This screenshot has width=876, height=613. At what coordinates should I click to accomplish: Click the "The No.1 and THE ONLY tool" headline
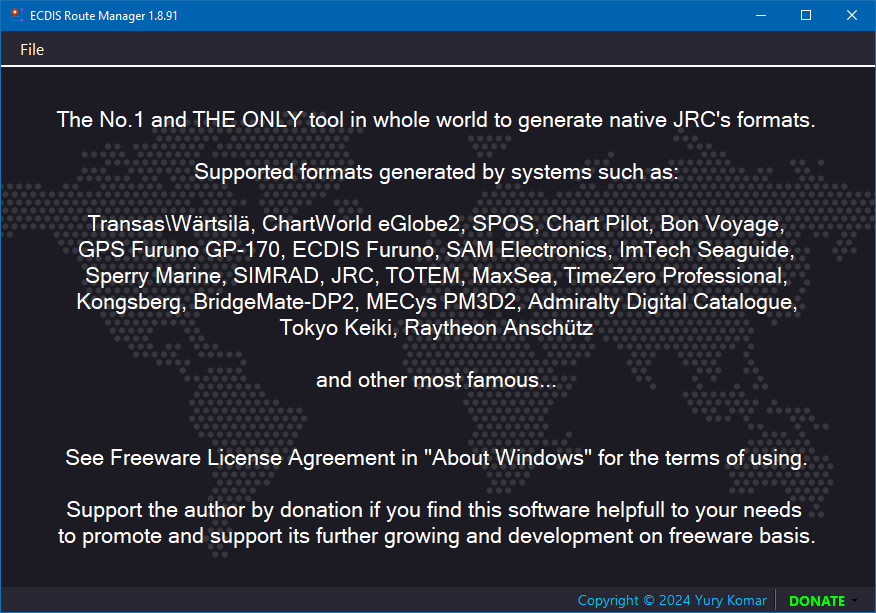(x=436, y=120)
